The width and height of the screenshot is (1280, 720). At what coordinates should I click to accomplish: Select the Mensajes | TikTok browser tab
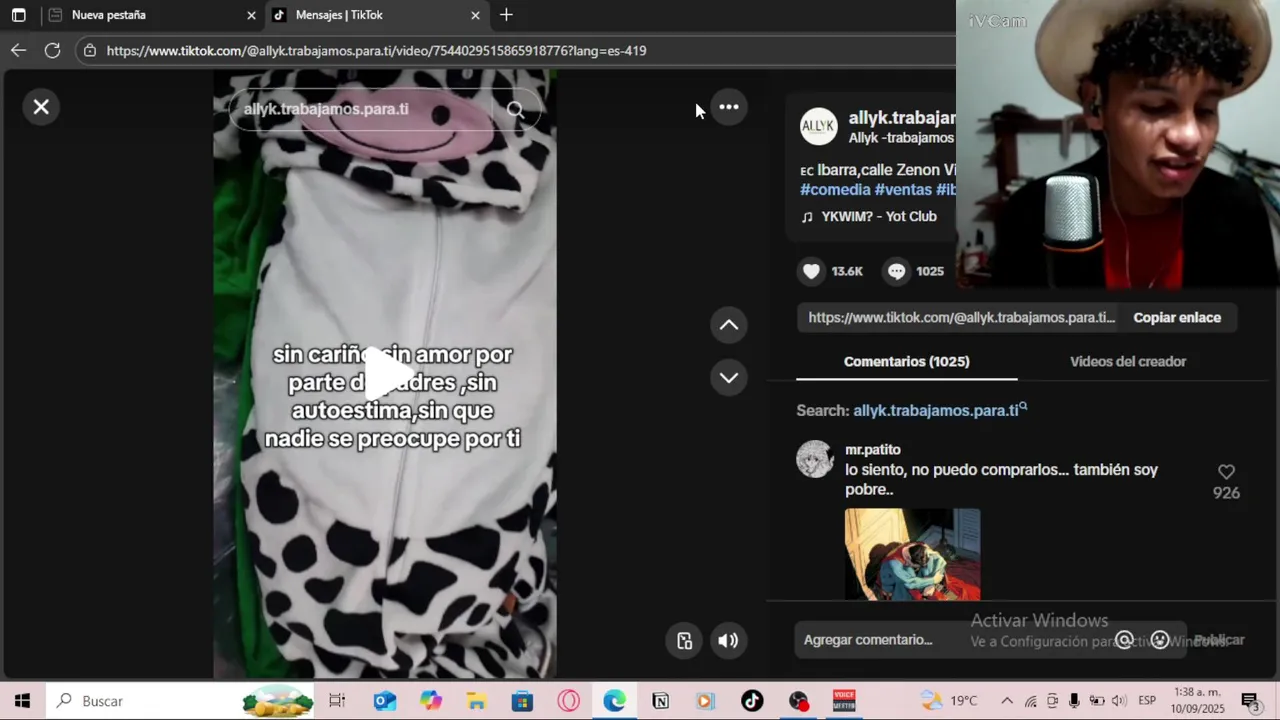point(375,15)
